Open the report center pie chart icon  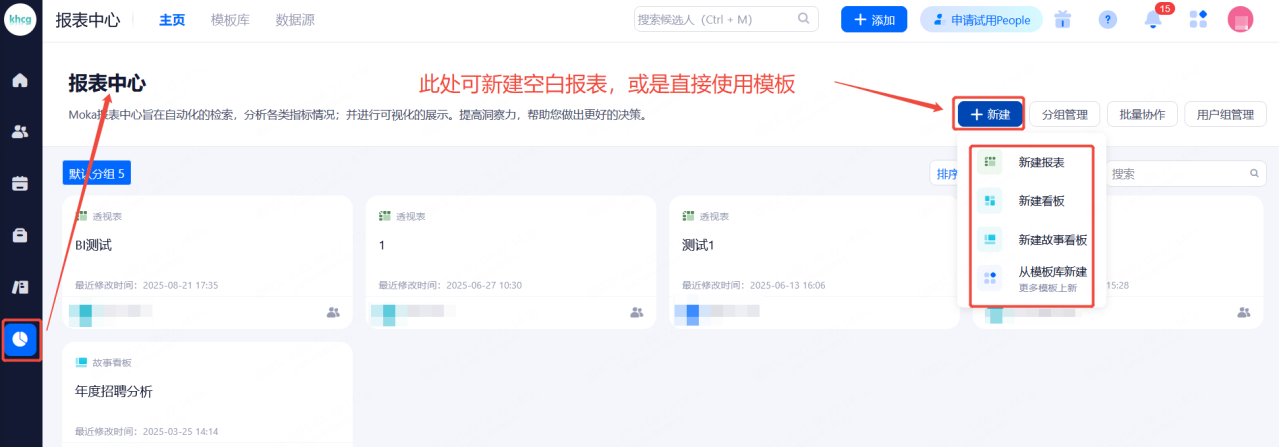tap(20, 341)
